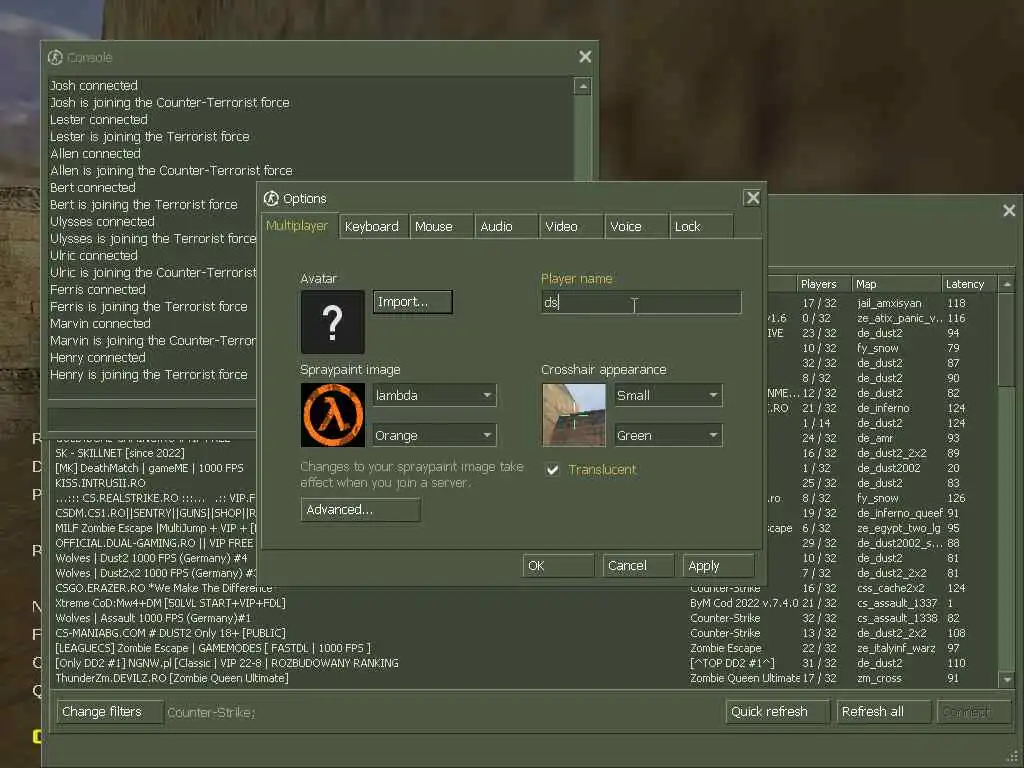Image resolution: width=1024 pixels, height=768 pixels.
Task: Toggle the Translucent checkbox
Action: pos(552,470)
